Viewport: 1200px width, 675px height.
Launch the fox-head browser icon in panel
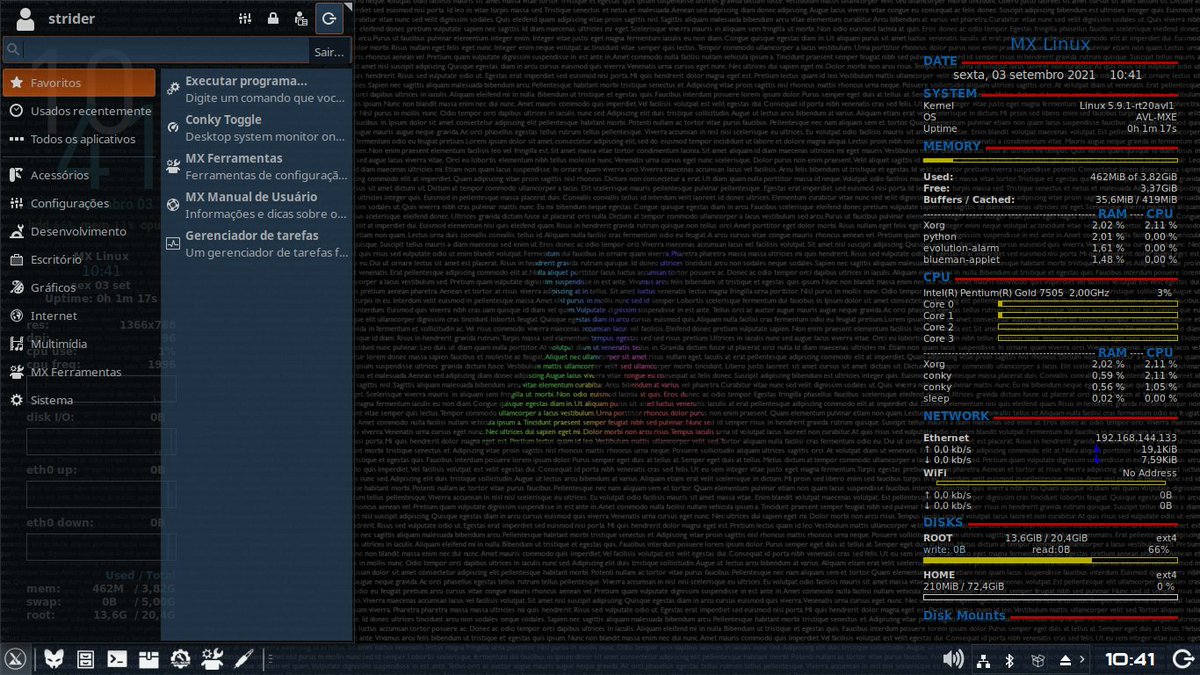[x=53, y=659]
